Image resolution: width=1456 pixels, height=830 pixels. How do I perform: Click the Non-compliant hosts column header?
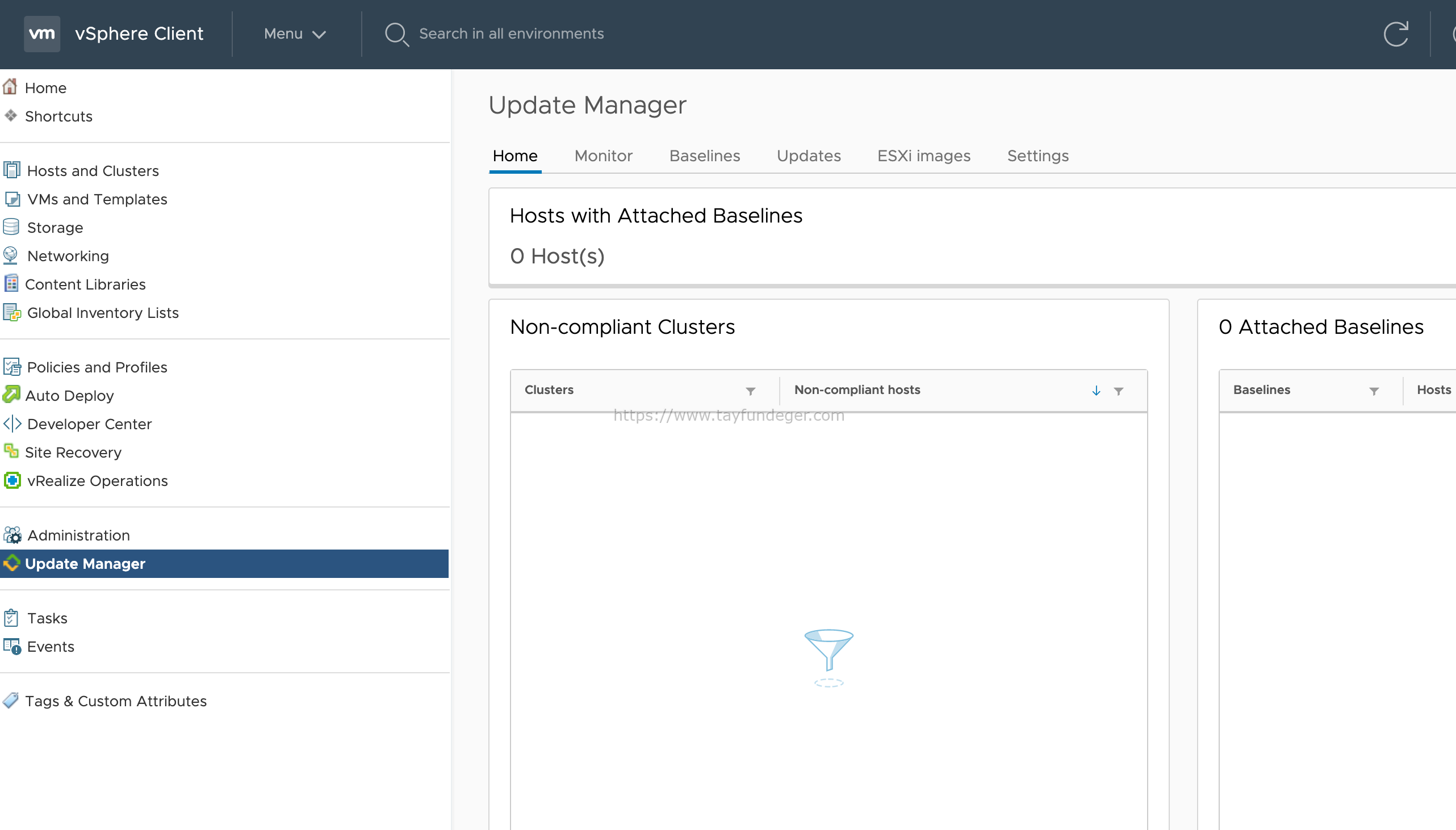[x=857, y=390]
